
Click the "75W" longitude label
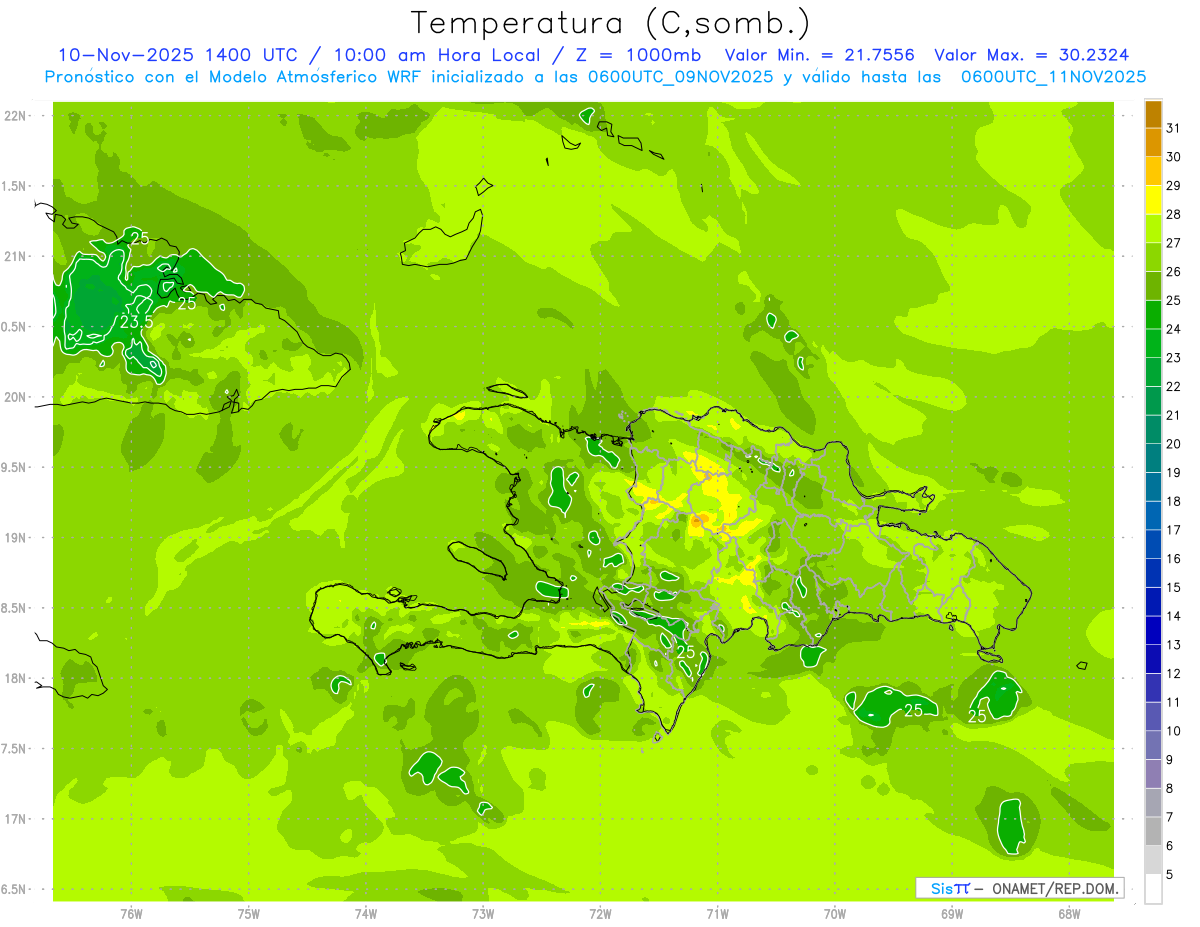[x=249, y=914]
